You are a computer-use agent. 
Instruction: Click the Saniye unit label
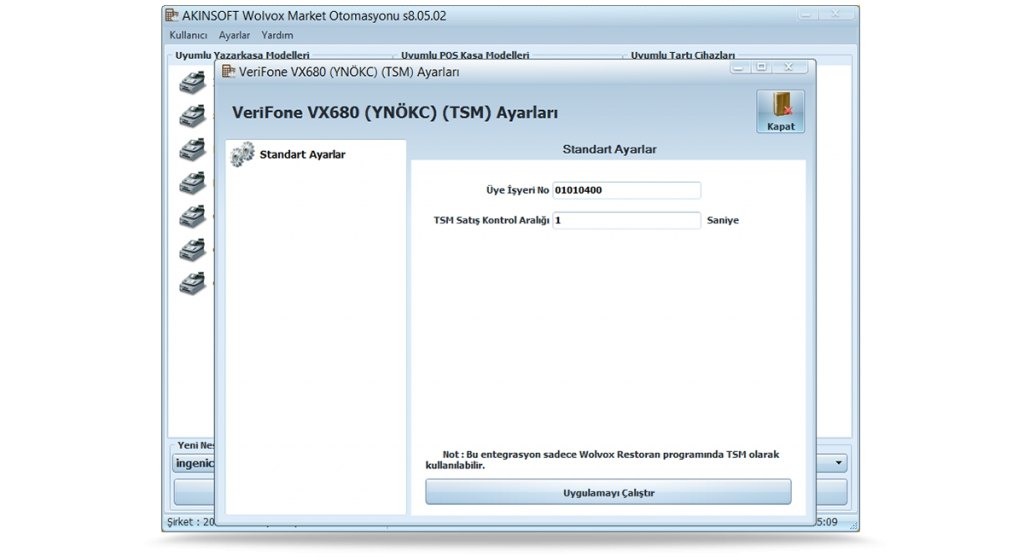723,221
